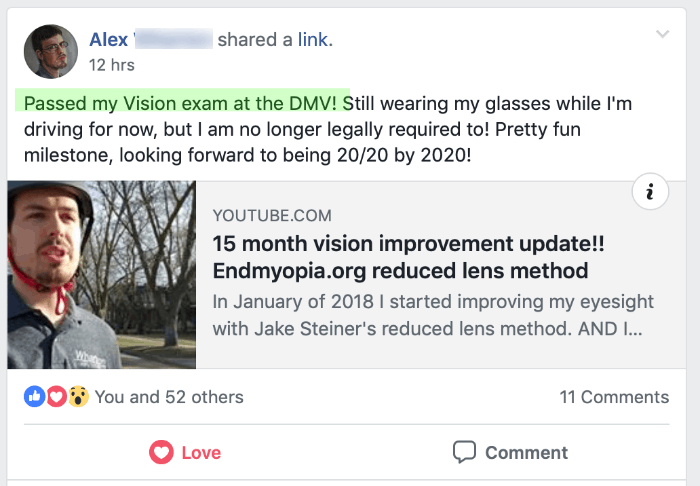The width and height of the screenshot is (700, 486).
Task: Click the red heart reaction icon
Action: pyautogui.click(x=56, y=397)
